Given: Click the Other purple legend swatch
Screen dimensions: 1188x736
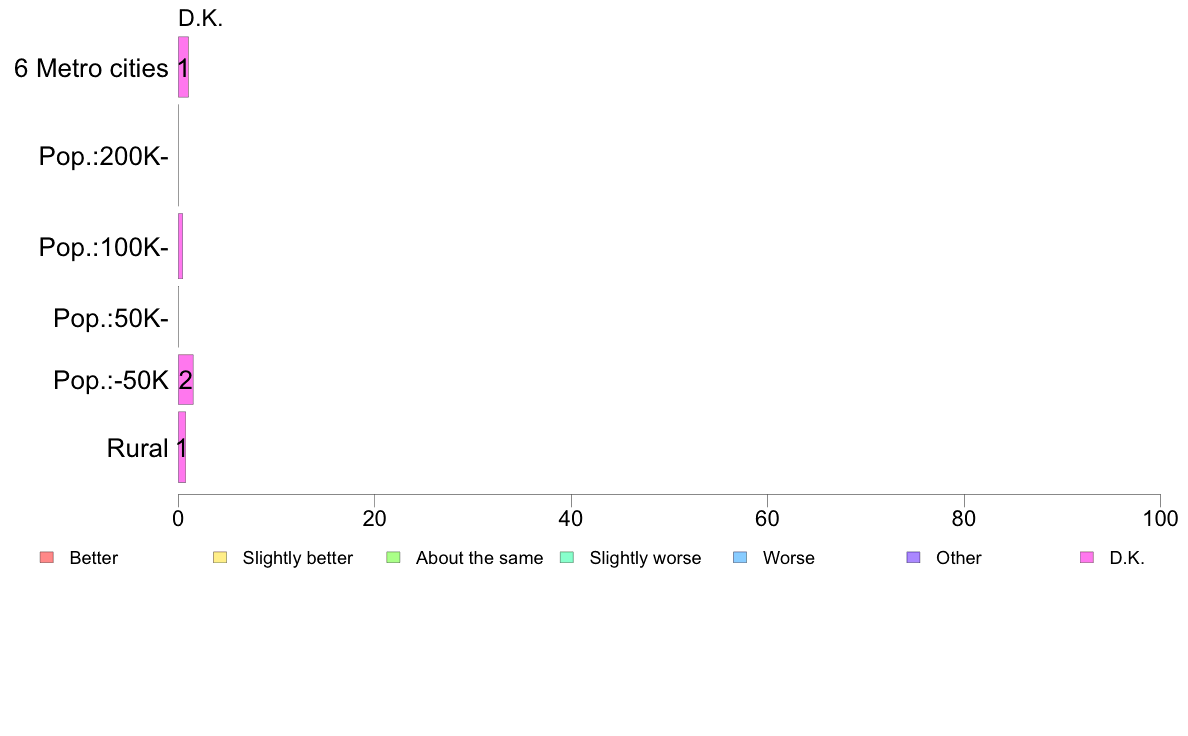Looking at the screenshot, I should 914,557.
